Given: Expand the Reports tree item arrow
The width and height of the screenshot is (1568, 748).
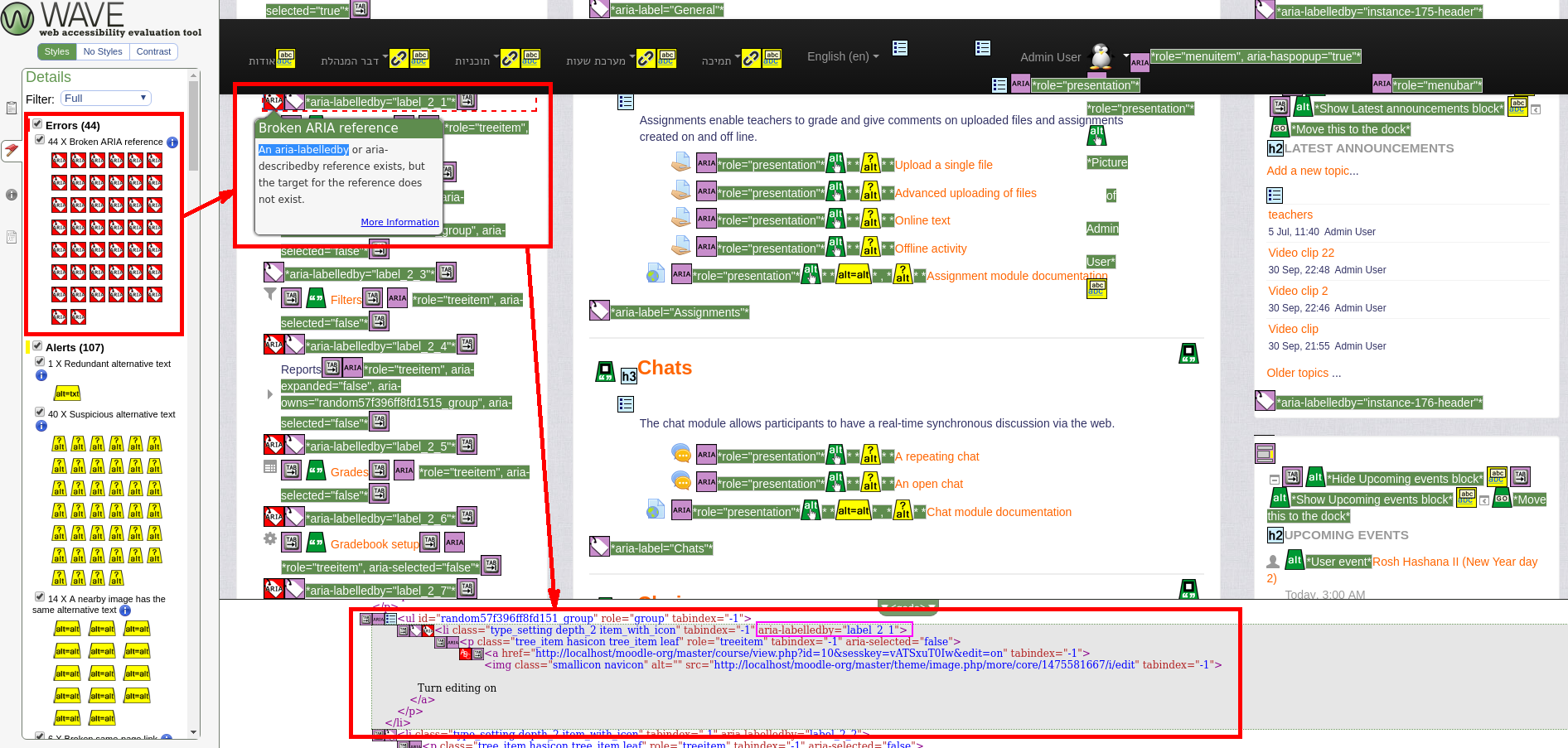Looking at the screenshot, I should [270, 394].
